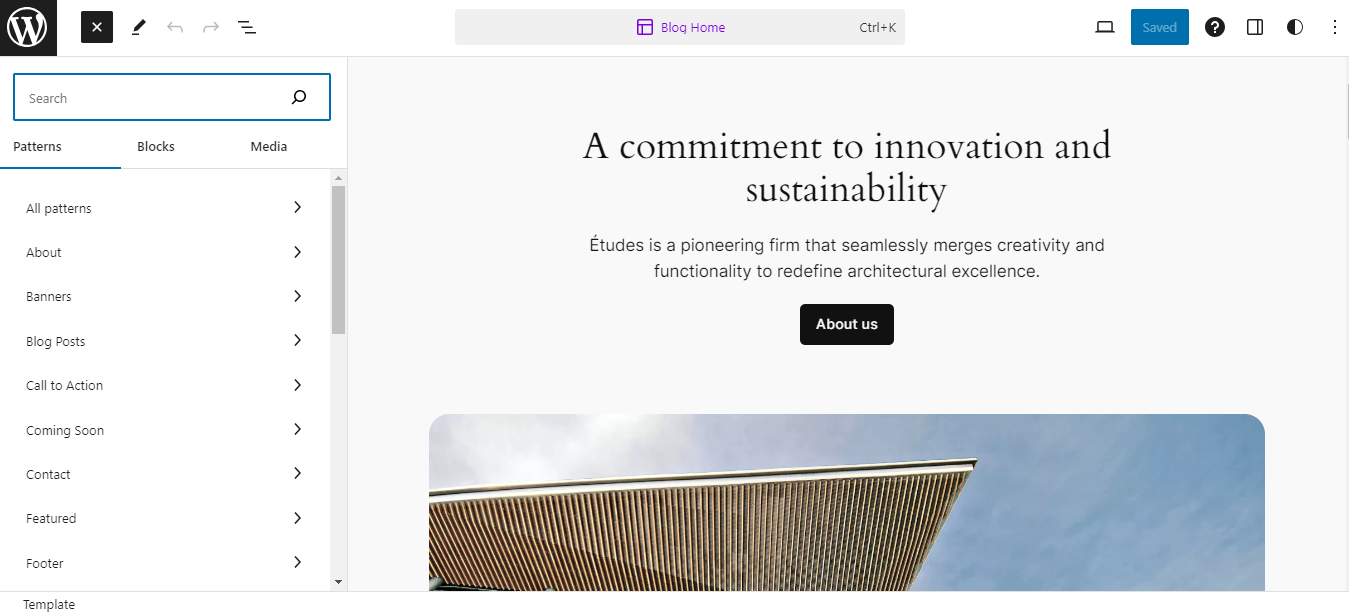Toggle the Styles half-circle icon
Screen dimensions: 1349x615
click(1295, 28)
